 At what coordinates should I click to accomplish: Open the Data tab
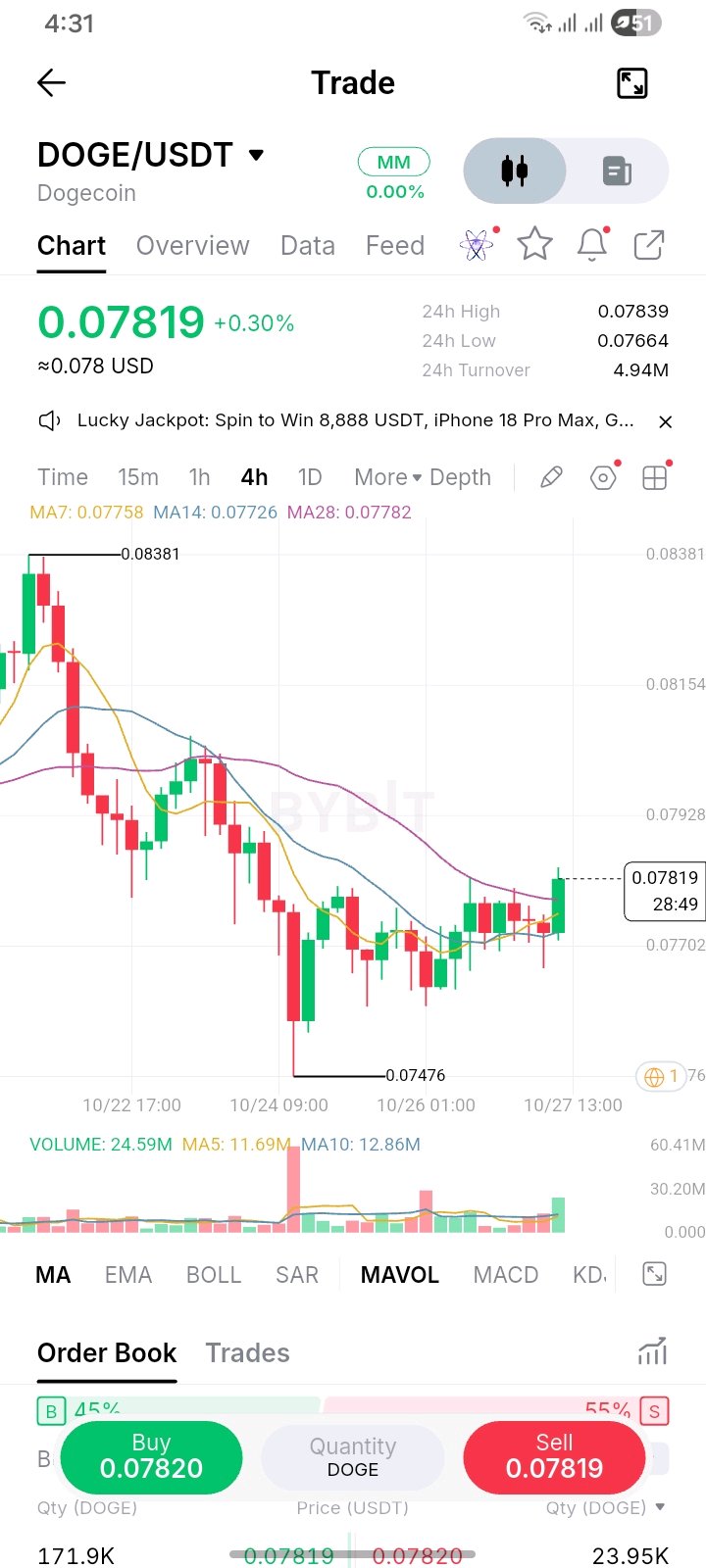coord(308,246)
